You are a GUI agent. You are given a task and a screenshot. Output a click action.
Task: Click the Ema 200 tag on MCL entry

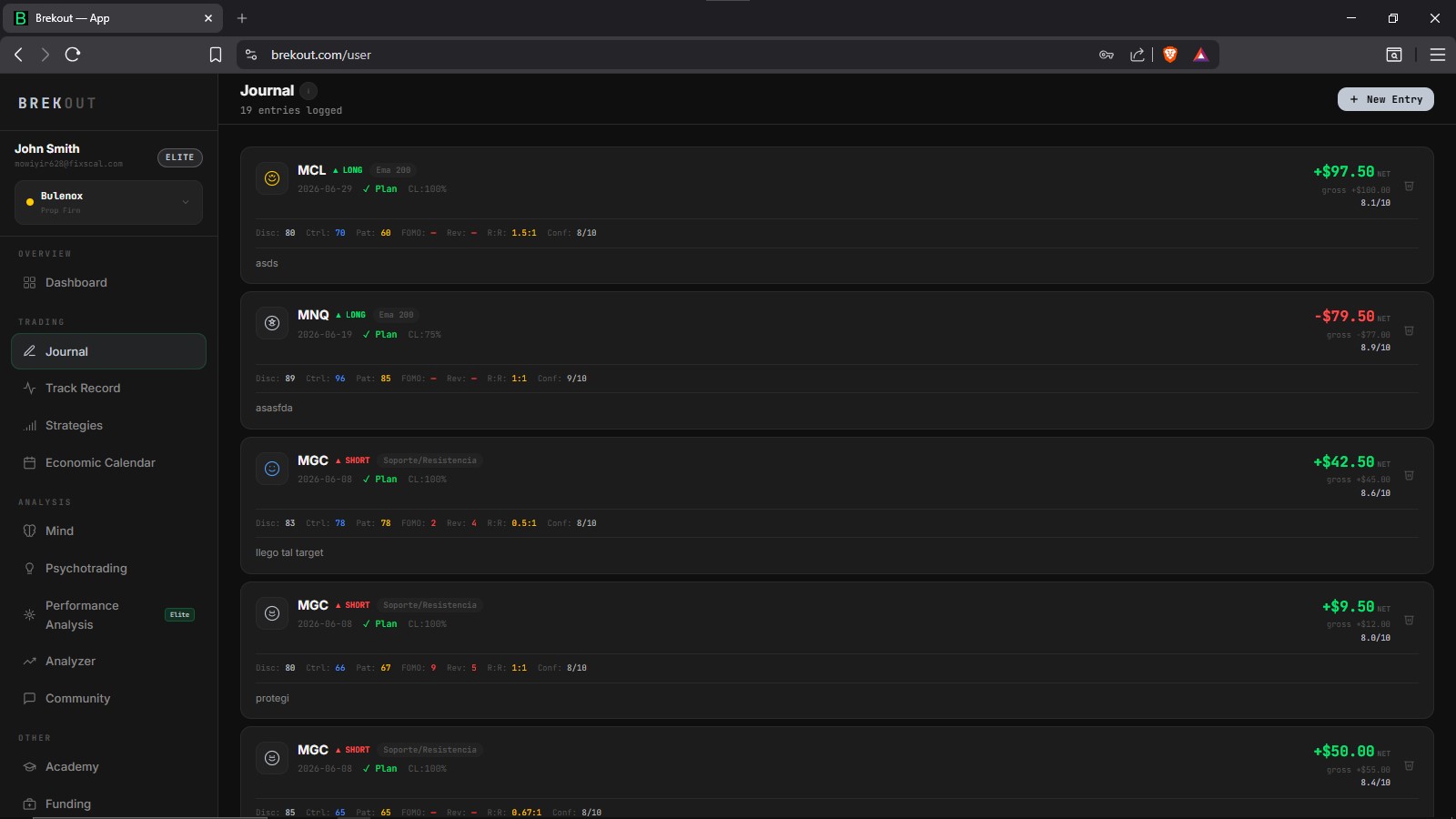pos(393,170)
